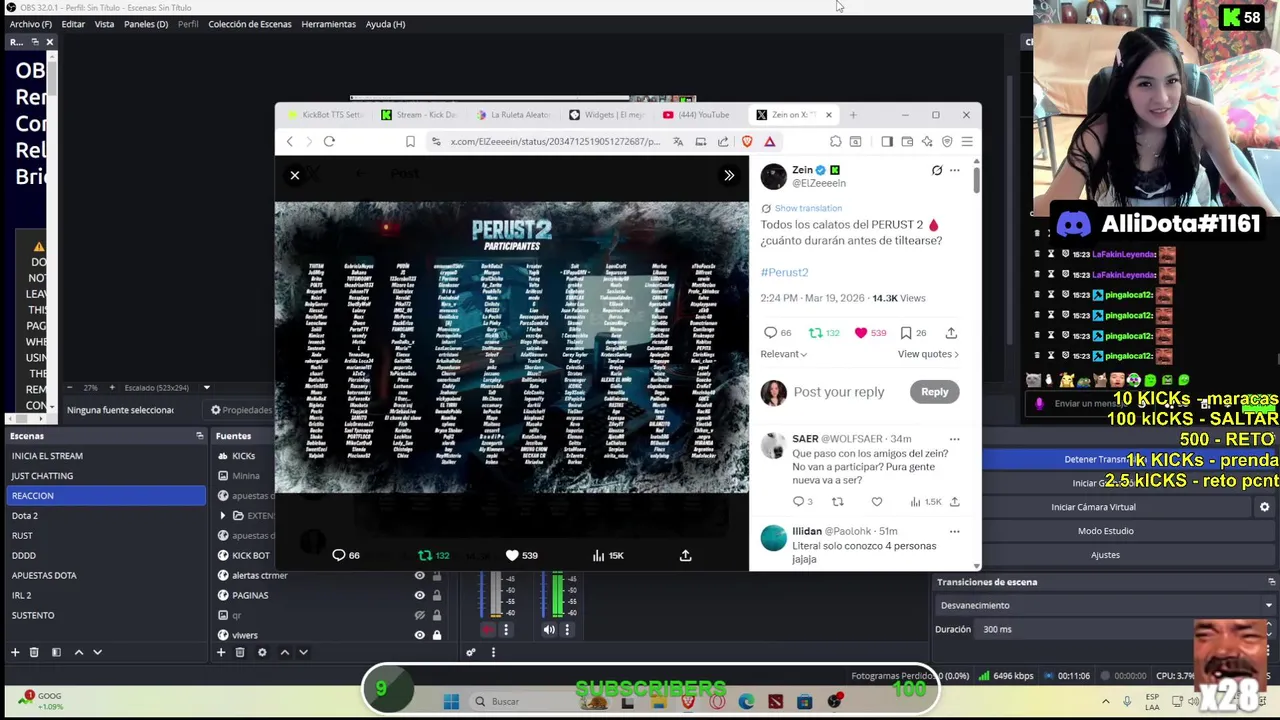Move scene down arrow in Escenas
Screen dimensions: 1280x720
[x=97, y=652]
